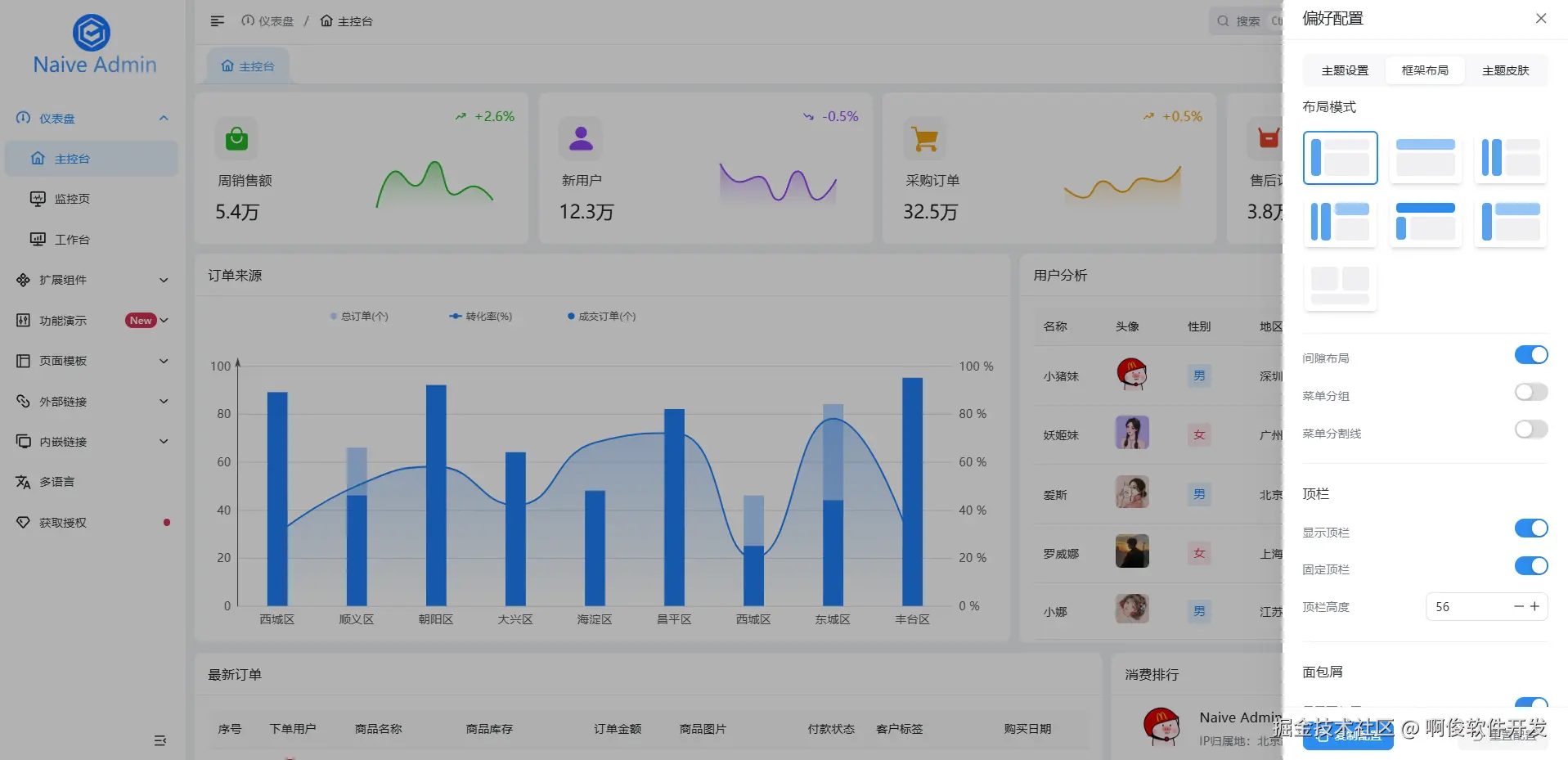Select the 主控台 page tab
Viewport: 1568px width, 760px height.
[247, 66]
